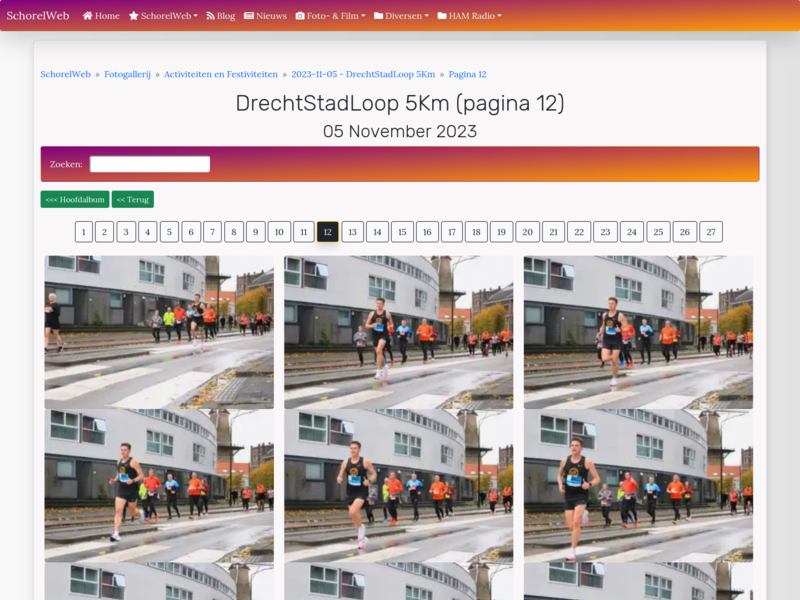Expand the Foto- & Film dropdown menu
This screenshot has width=800, height=600.
click(331, 16)
